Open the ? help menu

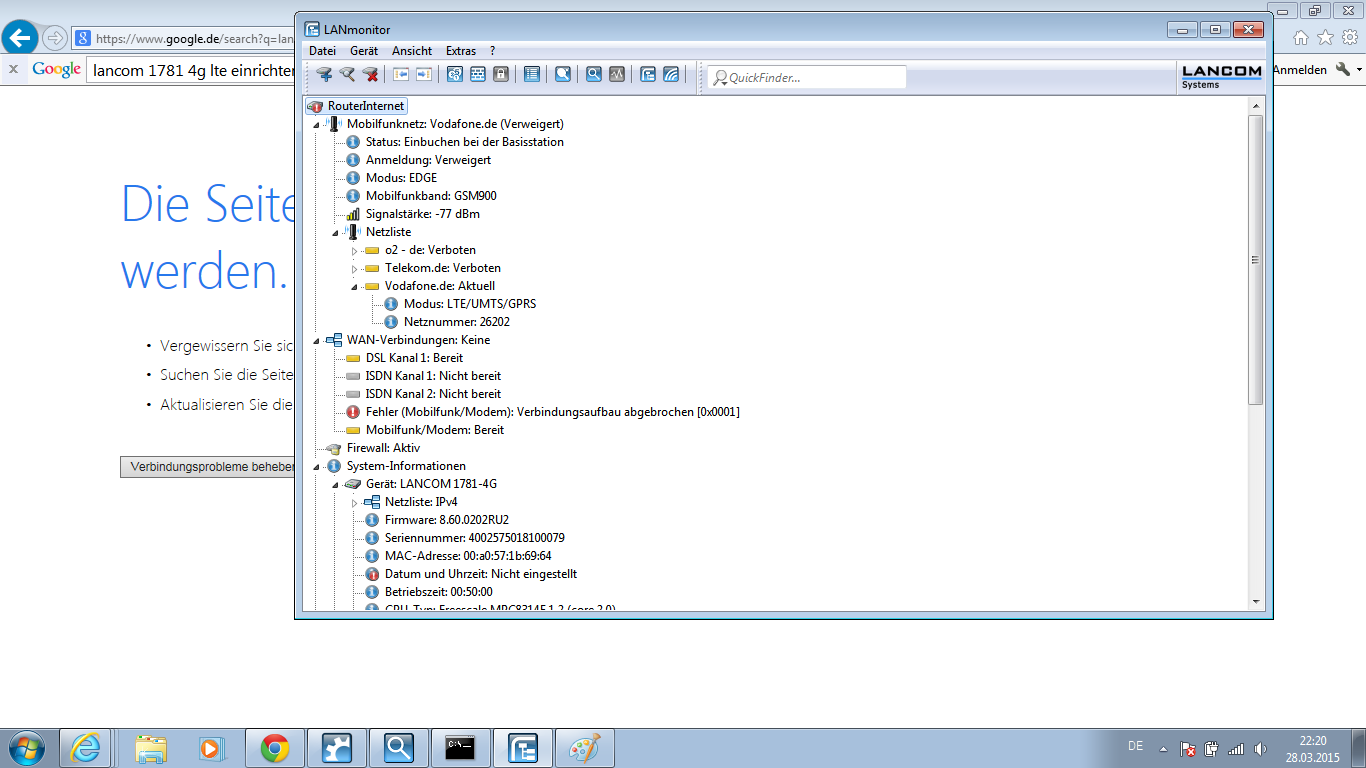click(492, 51)
